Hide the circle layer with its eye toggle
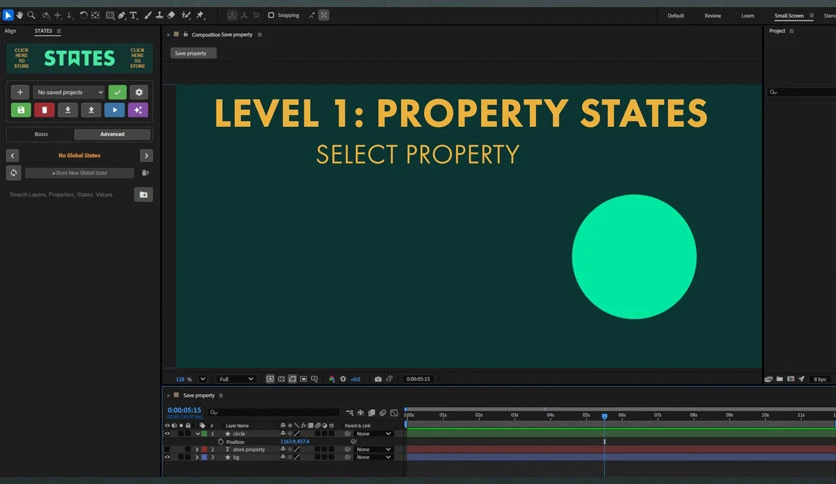The height and width of the screenshot is (484, 836). click(167, 434)
